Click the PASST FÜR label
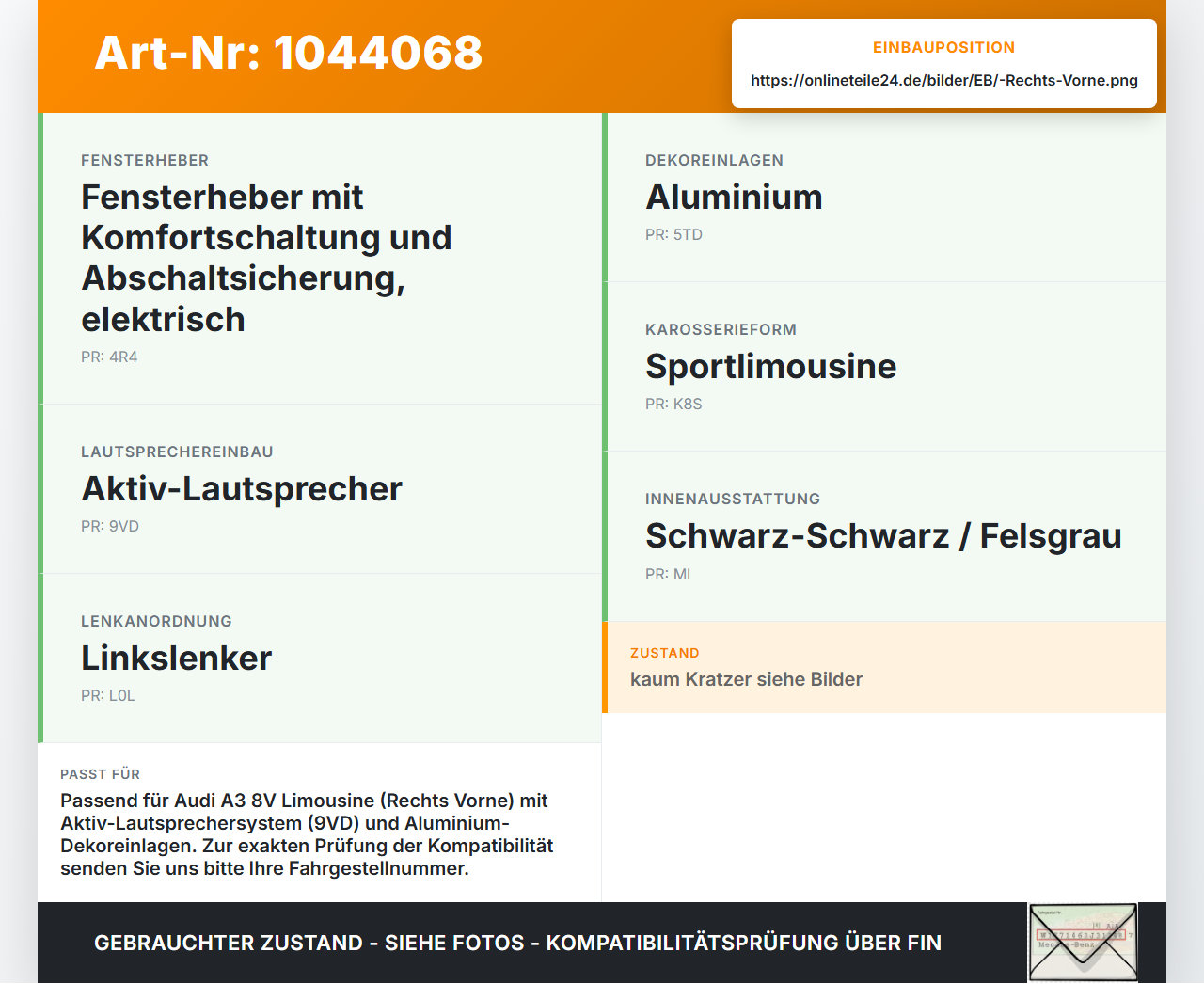 (100, 774)
